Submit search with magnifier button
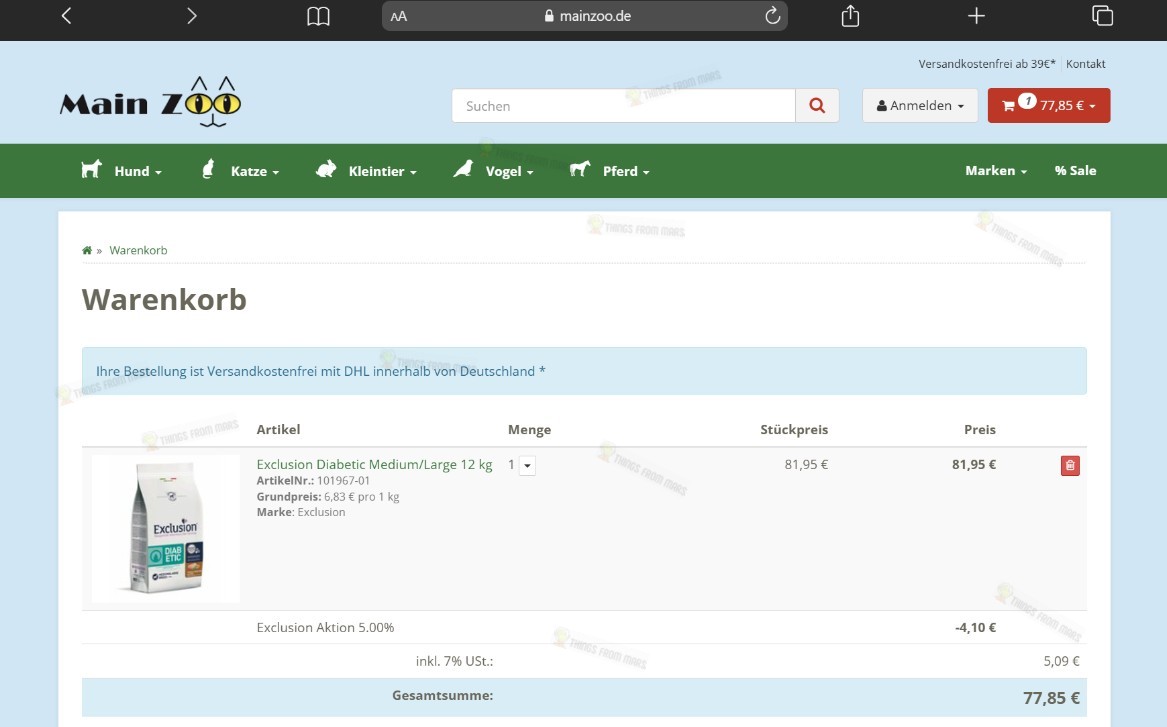Viewport: 1167px width, 727px height. point(817,106)
